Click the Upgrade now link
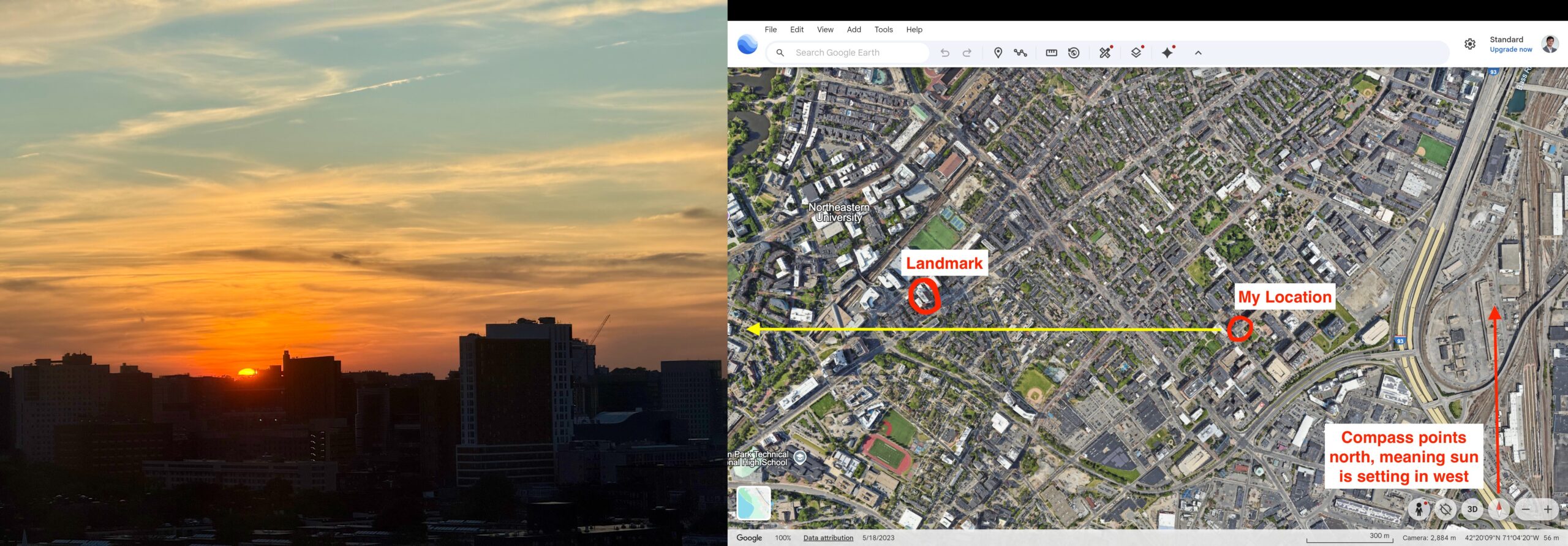 [x=1510, y=50]
